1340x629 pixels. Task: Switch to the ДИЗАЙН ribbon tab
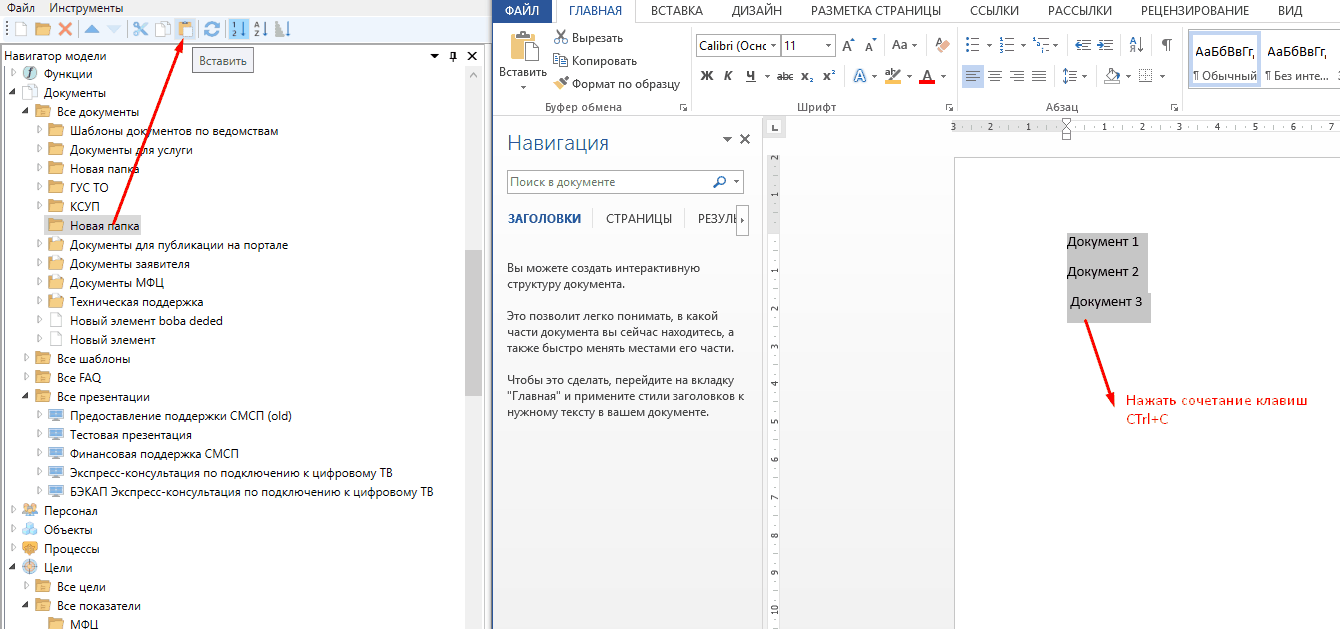click(756, 11)
